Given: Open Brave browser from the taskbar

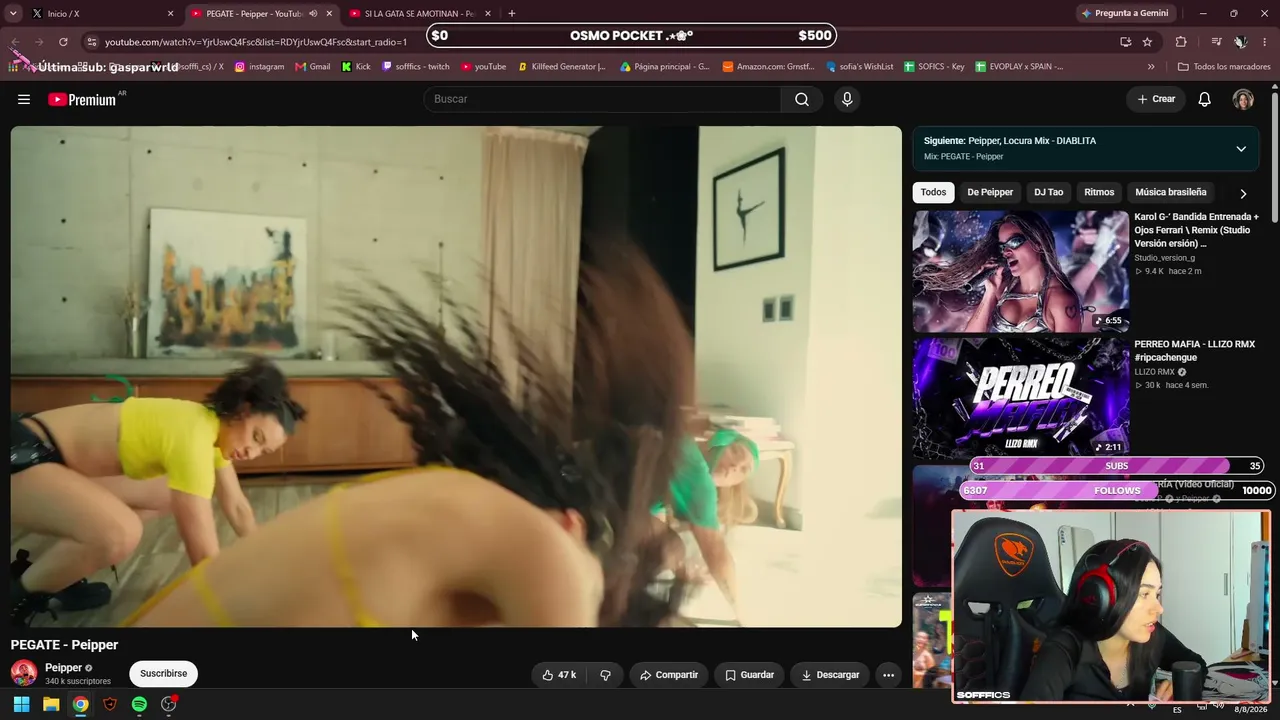Looking at the screenshot, I should point(110,704).
